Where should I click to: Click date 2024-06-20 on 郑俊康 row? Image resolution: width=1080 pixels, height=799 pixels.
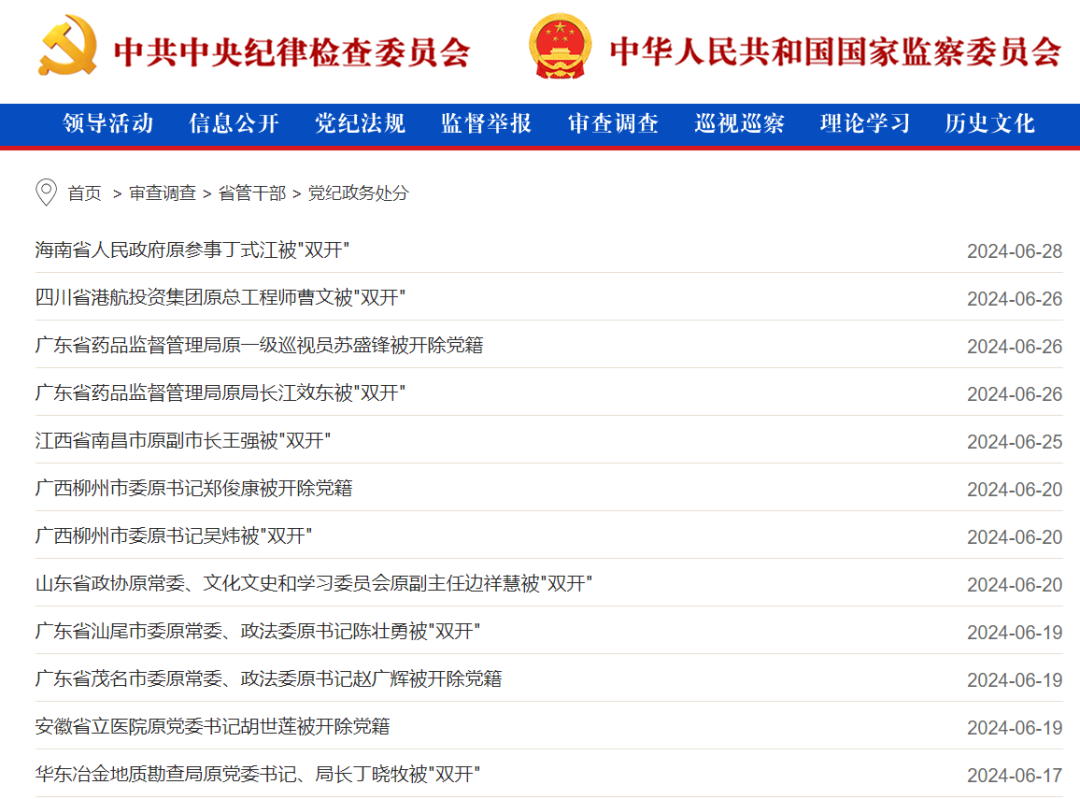[1015, 489]
